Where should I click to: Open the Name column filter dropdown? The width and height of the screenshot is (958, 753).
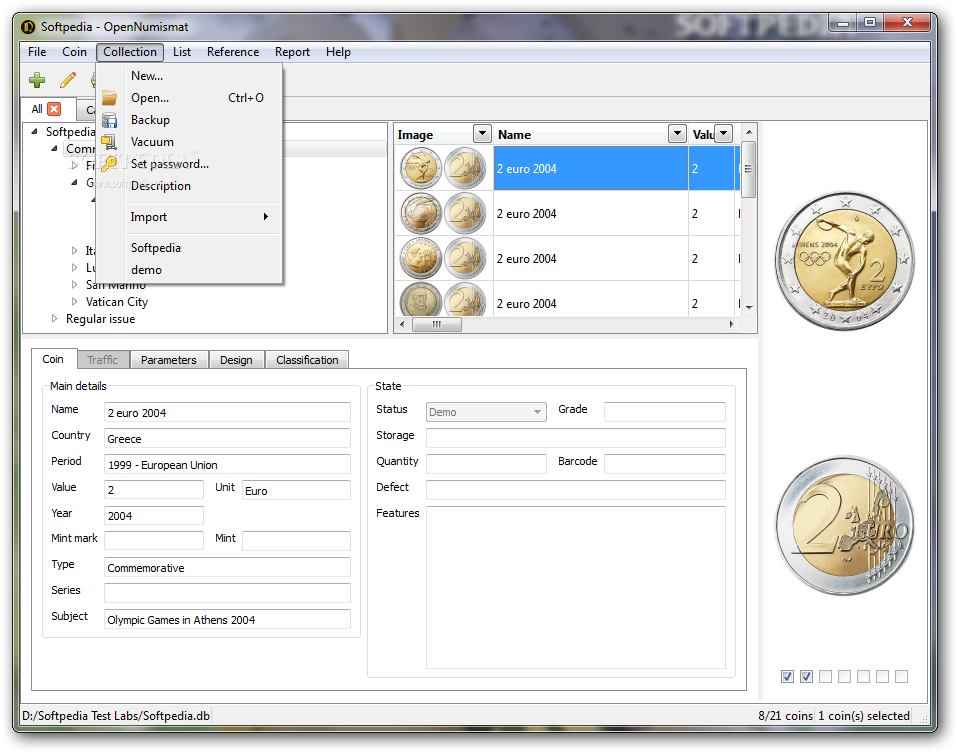pos(677,133)
